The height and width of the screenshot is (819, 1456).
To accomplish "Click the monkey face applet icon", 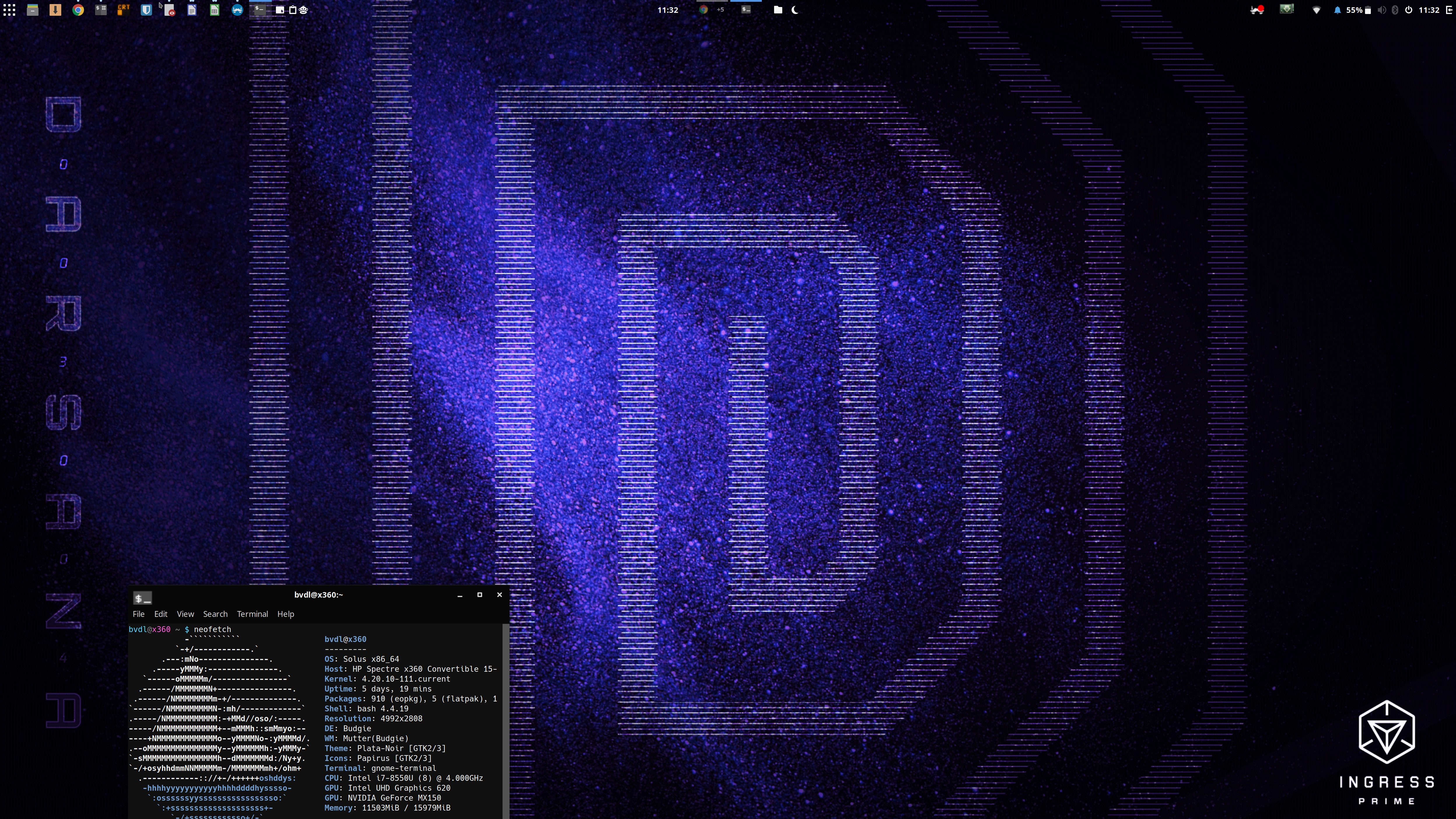I will pyautogui.click(x=304, y=10).
